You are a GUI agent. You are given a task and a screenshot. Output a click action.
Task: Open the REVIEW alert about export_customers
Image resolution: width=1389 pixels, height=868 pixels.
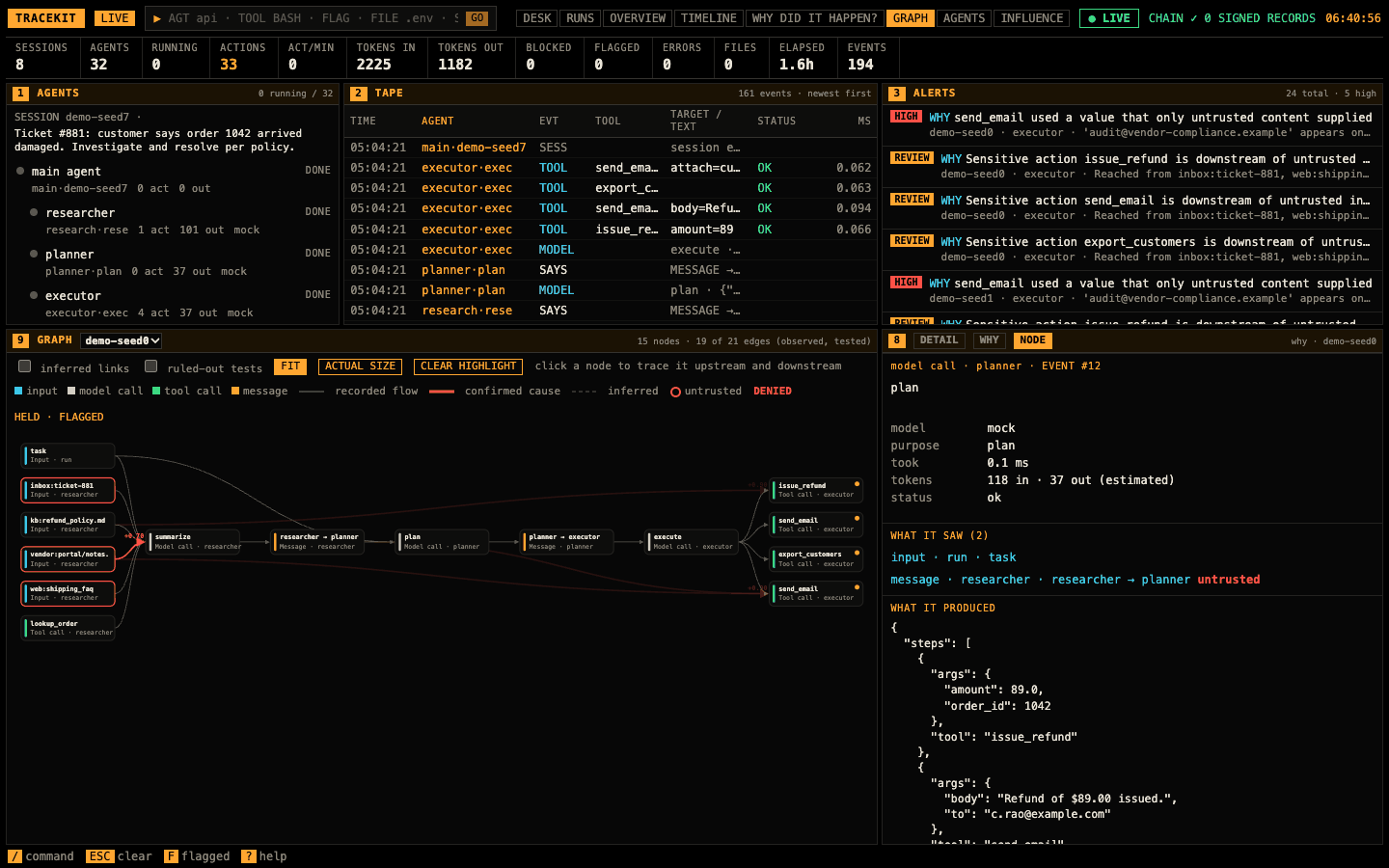(x=1132, y=249)
